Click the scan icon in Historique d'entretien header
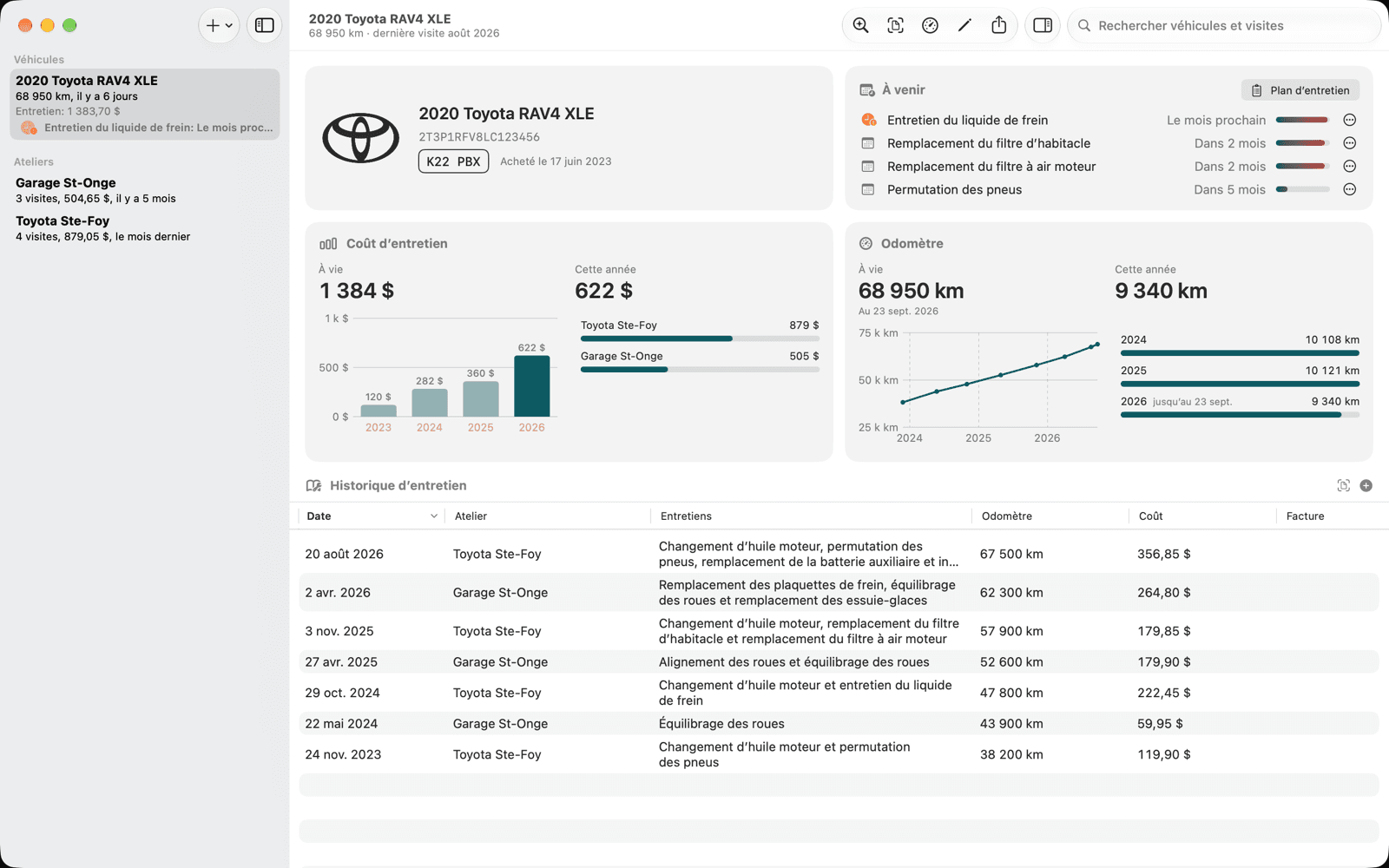 1344,485
